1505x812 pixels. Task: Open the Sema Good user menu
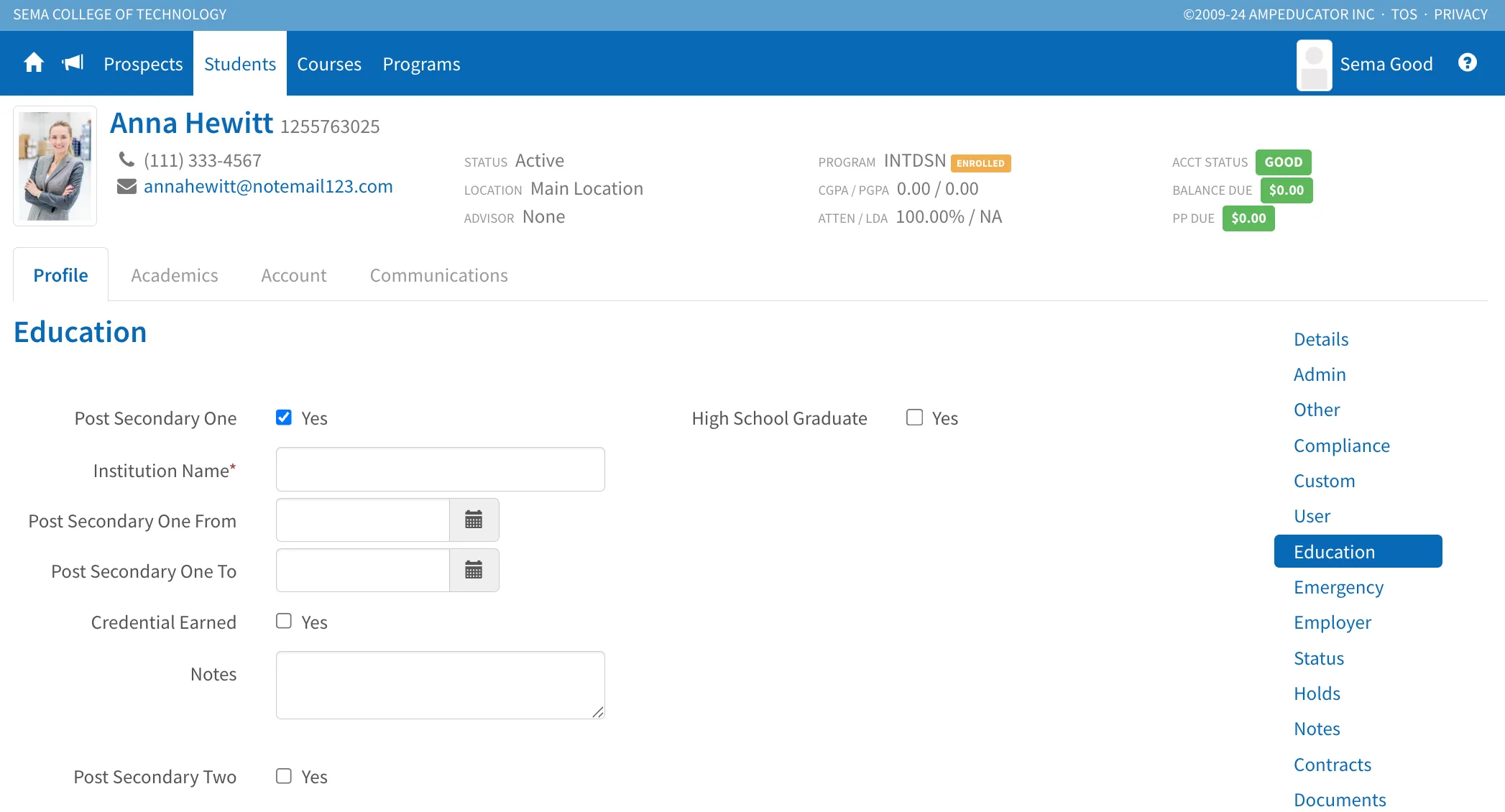pos(1386,64)
